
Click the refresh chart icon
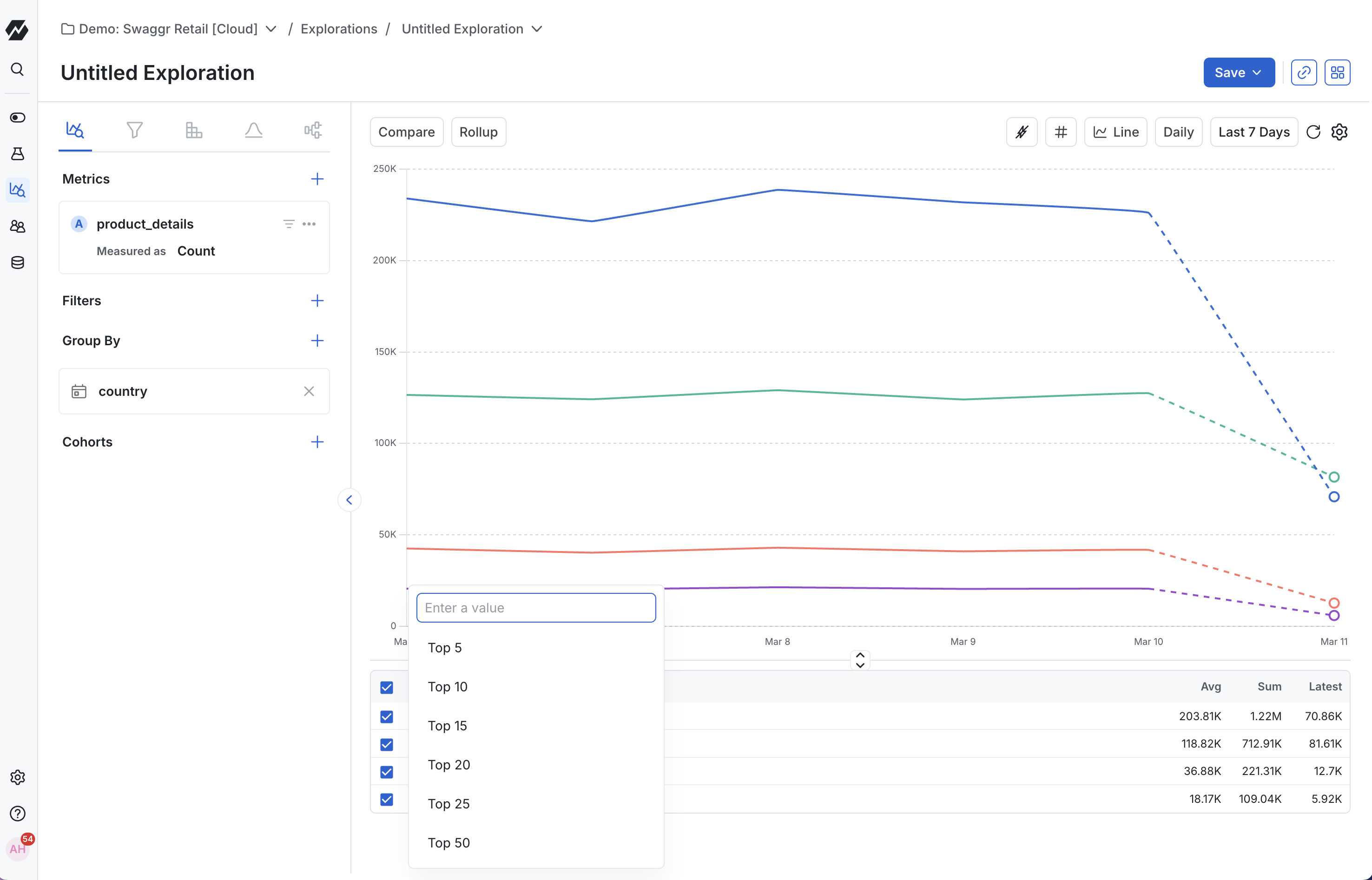pyautogui.click(x=1313, y=132)
